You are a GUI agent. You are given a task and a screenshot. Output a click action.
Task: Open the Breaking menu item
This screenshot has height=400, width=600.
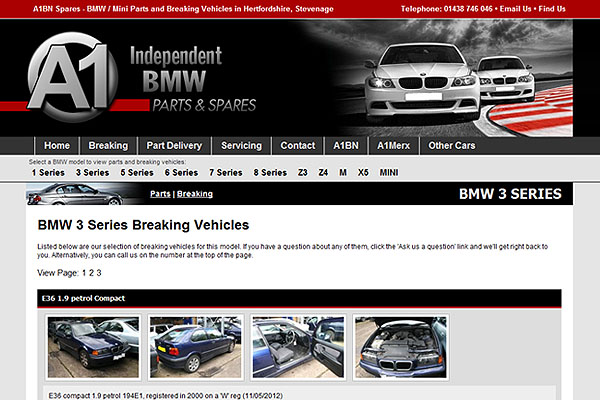[108, 146]
